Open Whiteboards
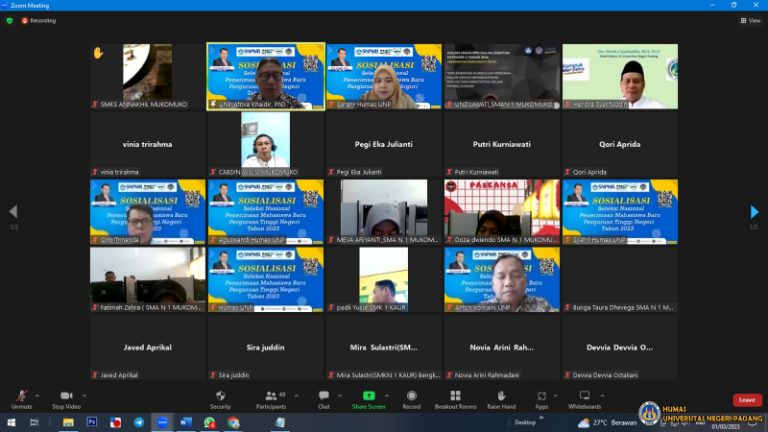 [x=584, y=400]
